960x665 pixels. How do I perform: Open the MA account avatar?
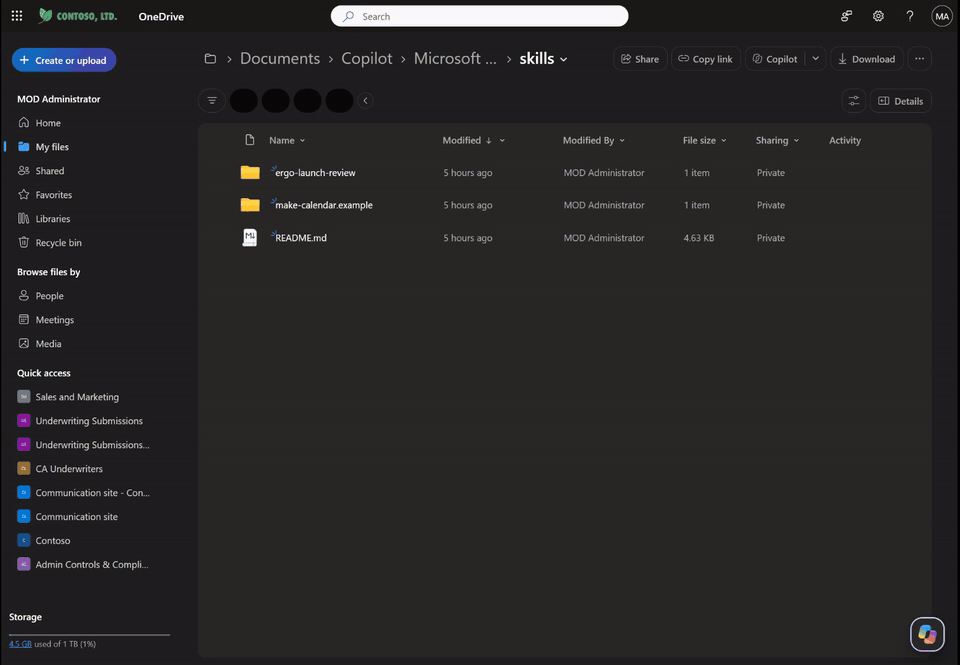(x=942, y=16)
